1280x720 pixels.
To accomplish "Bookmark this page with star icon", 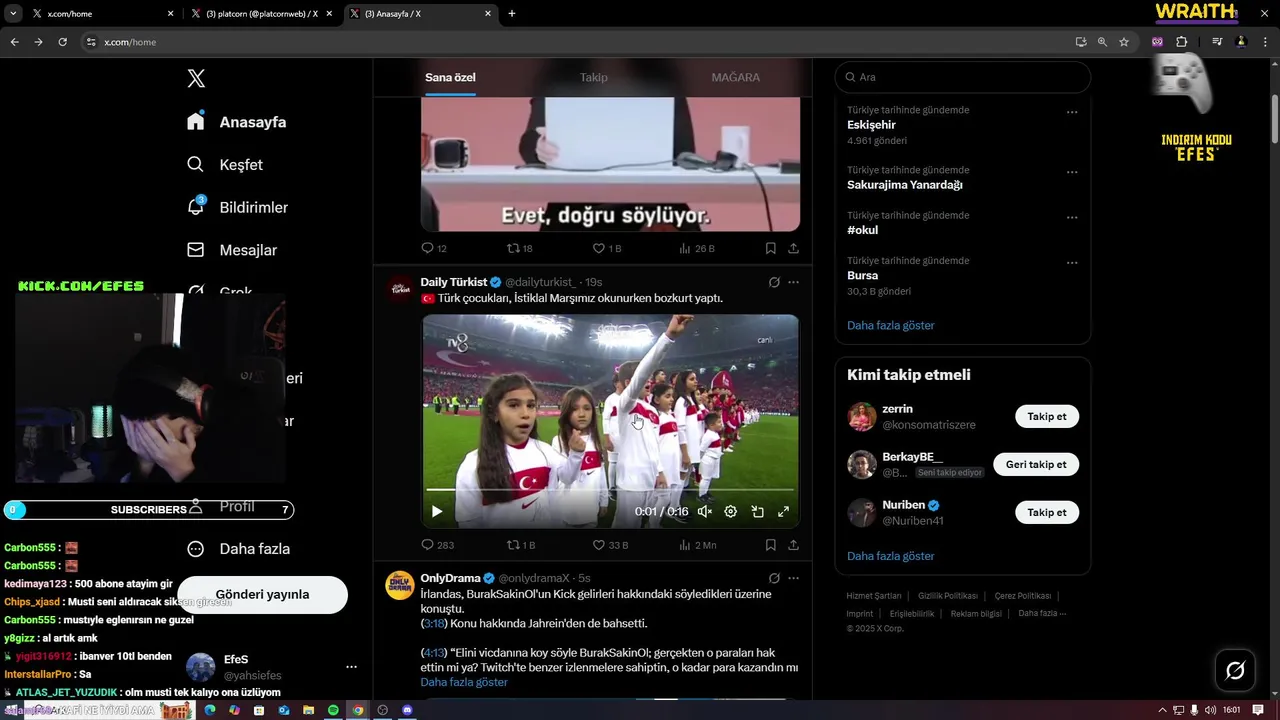I will click(x=1124, y=42).
